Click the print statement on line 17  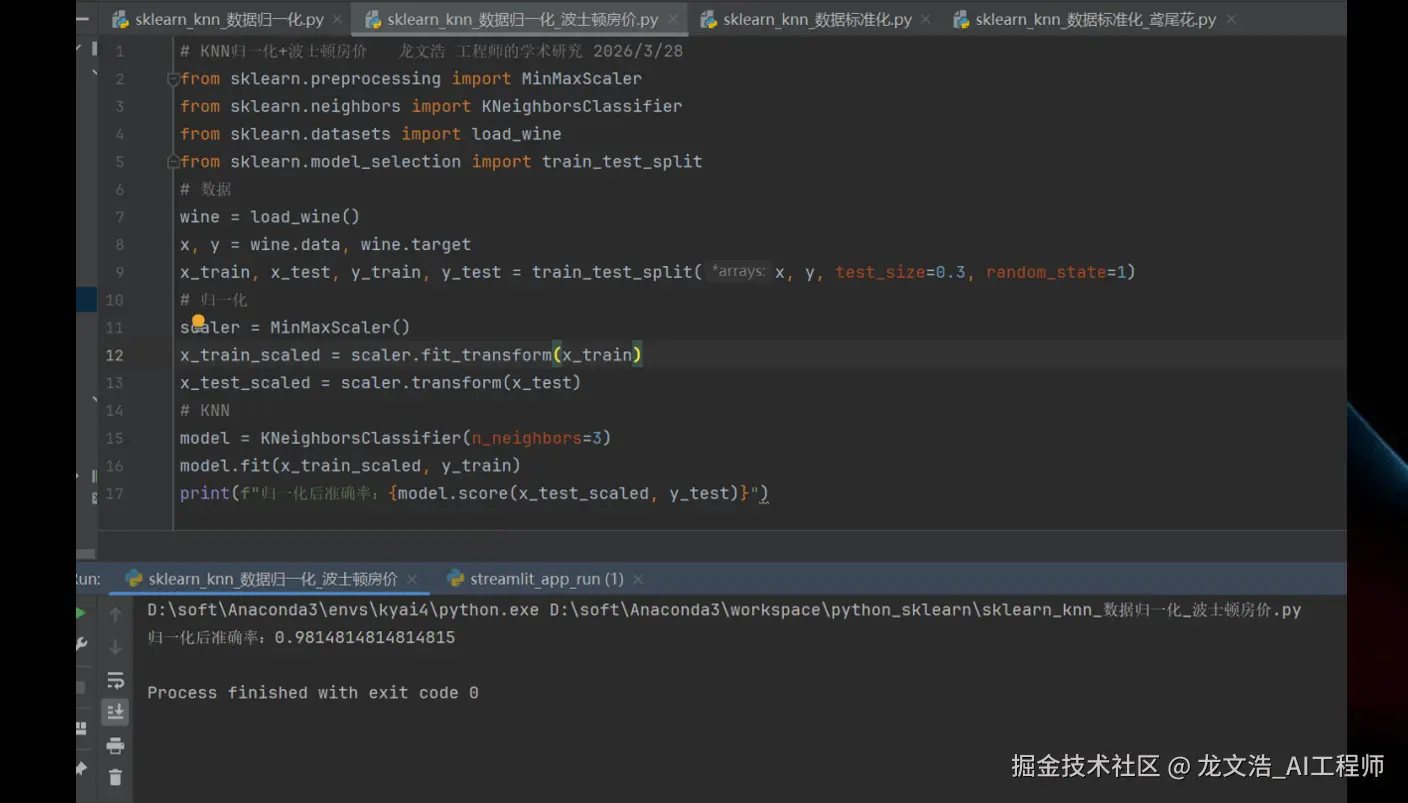coord(474,493)
